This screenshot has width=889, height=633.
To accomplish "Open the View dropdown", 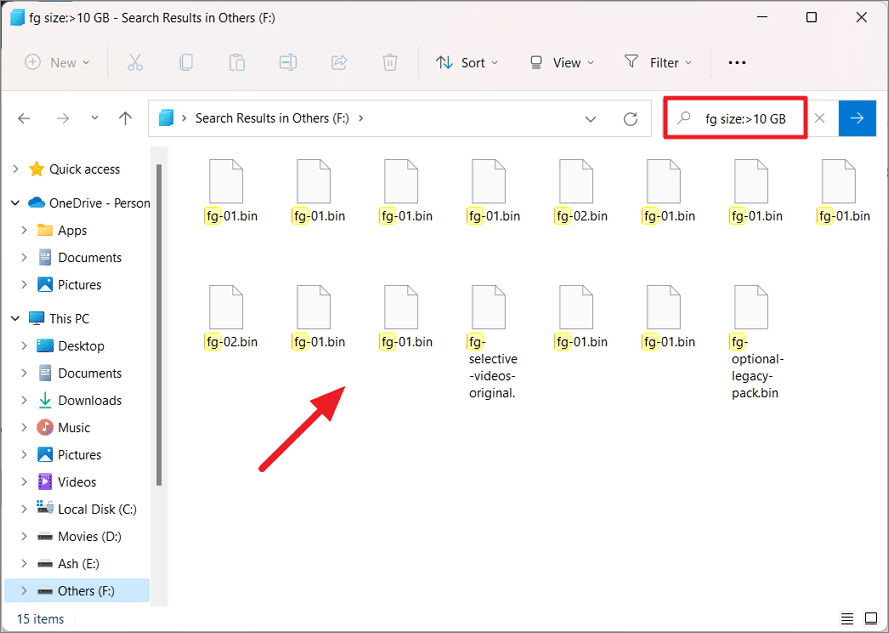I will [562, 62].
